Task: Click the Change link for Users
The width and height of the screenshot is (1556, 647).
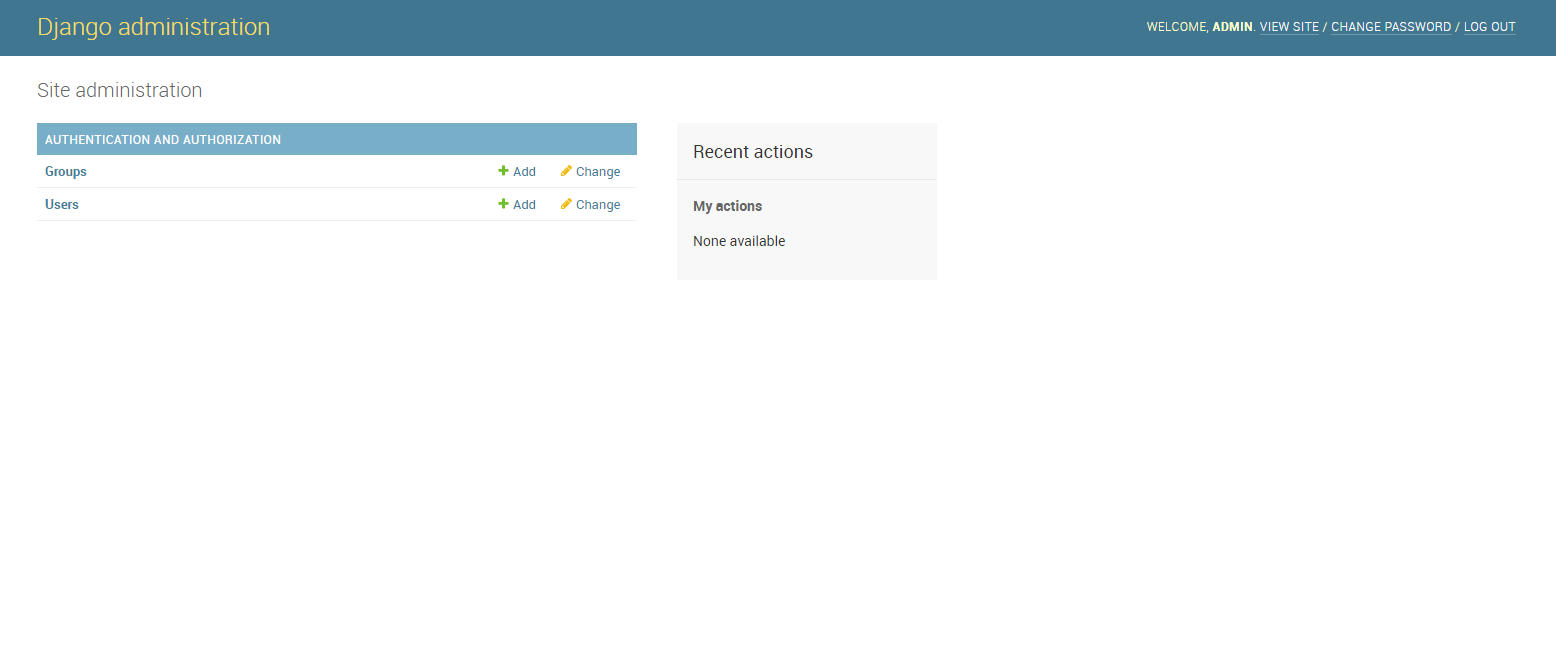Action: pos(598,205)
